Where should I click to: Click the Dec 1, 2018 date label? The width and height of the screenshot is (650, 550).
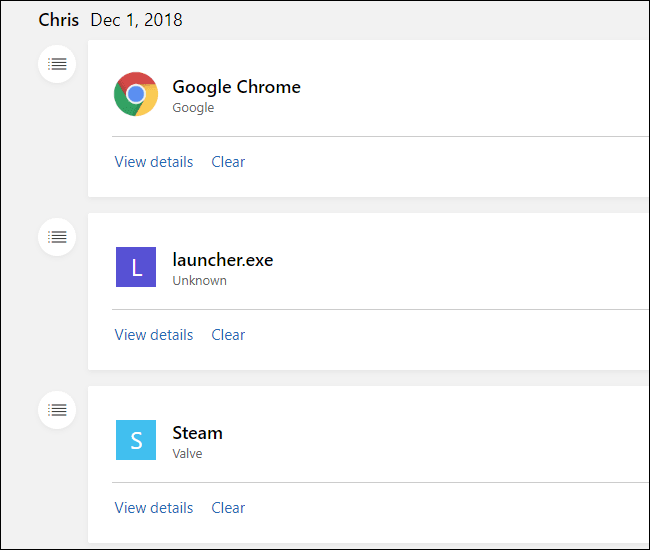coord(136,20)
